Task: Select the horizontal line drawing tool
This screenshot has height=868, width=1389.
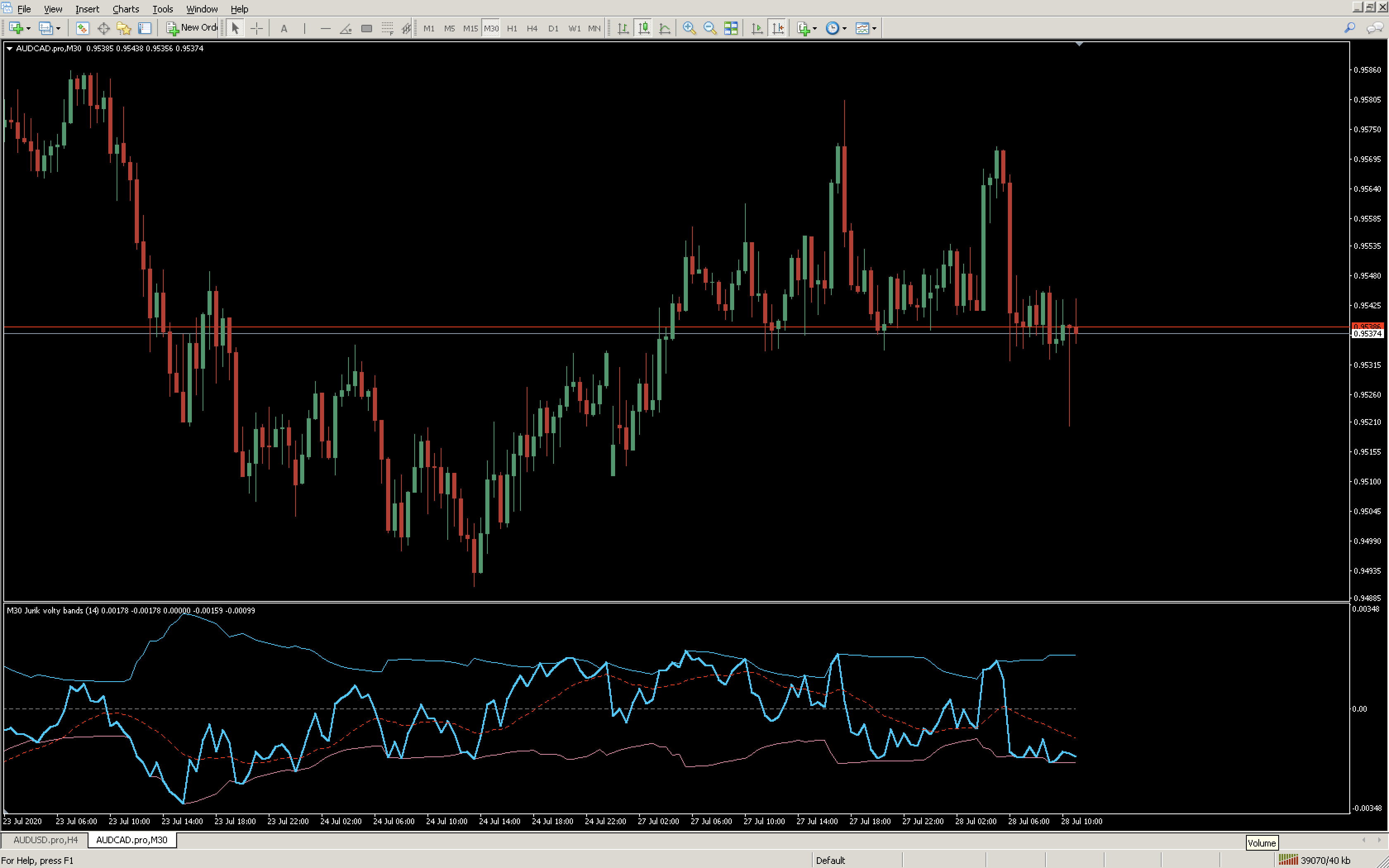Action: [x=325, y=28]
